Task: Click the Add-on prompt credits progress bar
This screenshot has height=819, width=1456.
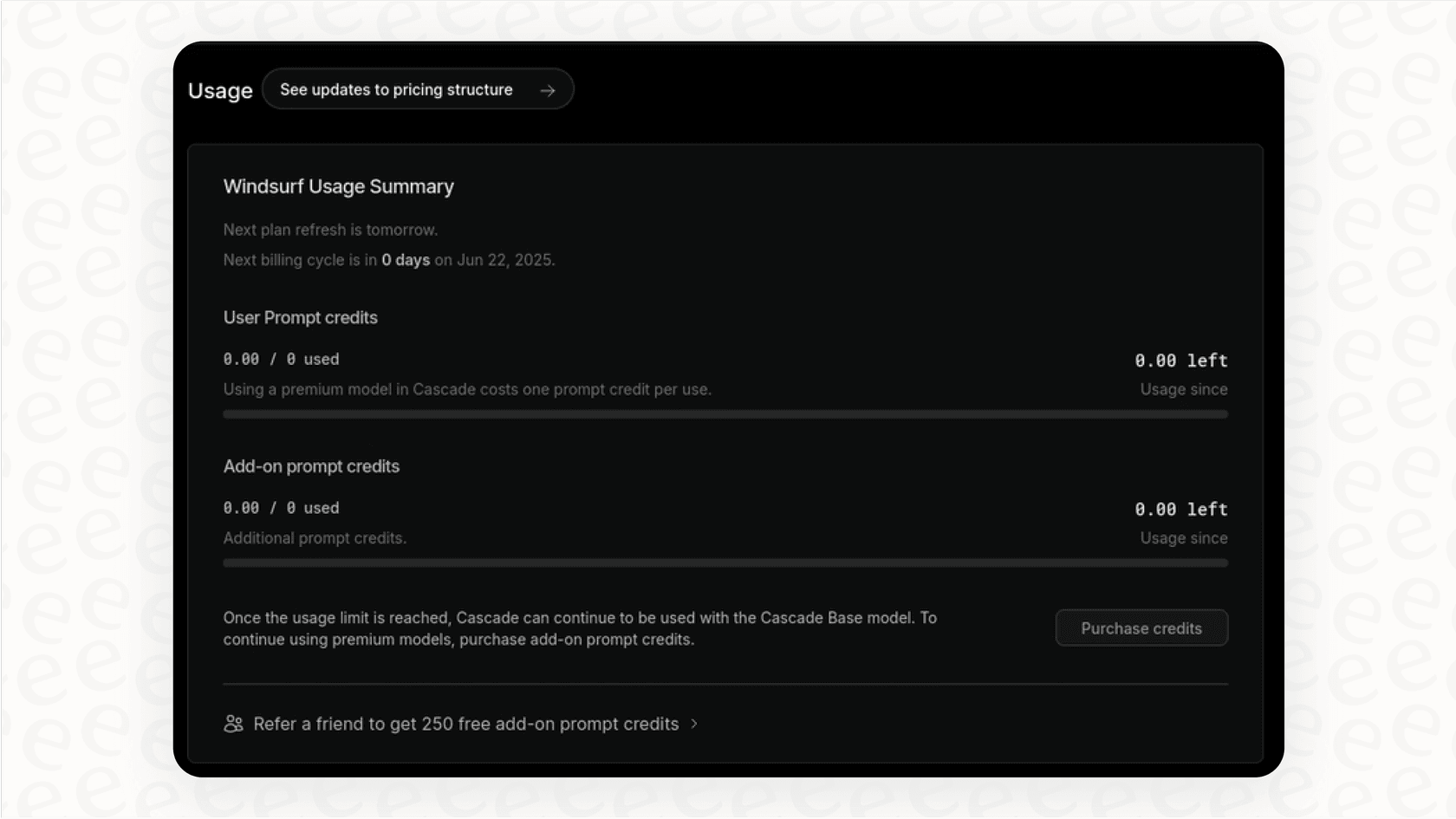Action: point(725,562)
